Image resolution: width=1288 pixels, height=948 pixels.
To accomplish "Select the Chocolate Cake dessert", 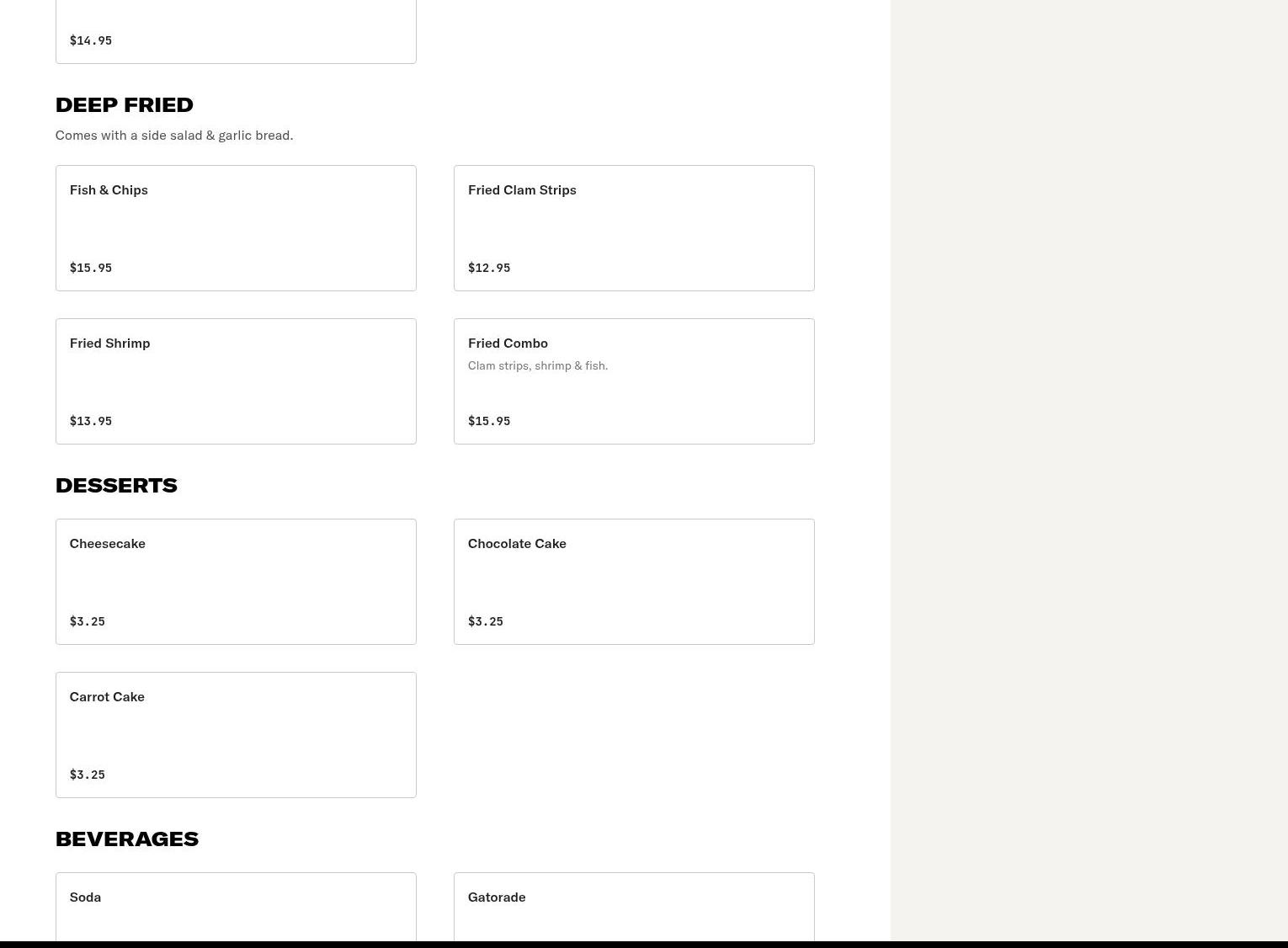I will click(634, 582).
